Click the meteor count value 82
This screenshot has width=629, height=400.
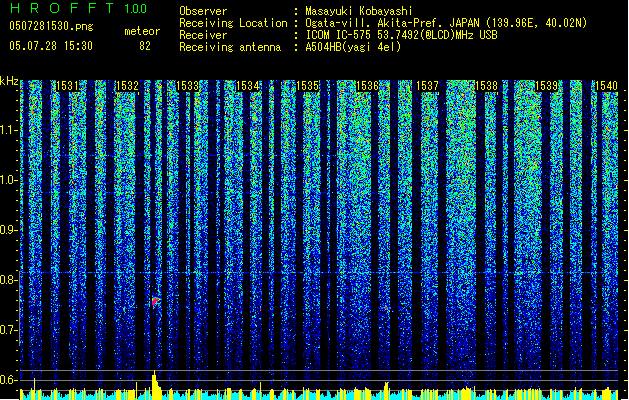coord(145,46)
